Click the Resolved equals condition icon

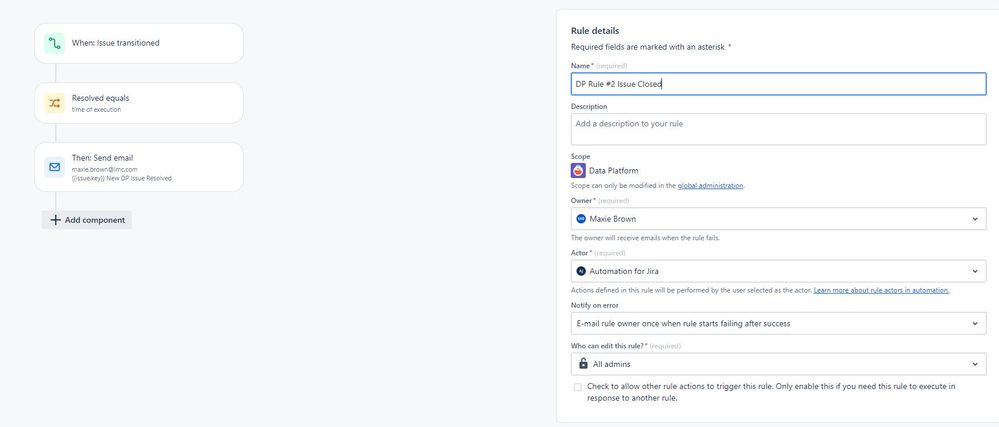(55, 103)
